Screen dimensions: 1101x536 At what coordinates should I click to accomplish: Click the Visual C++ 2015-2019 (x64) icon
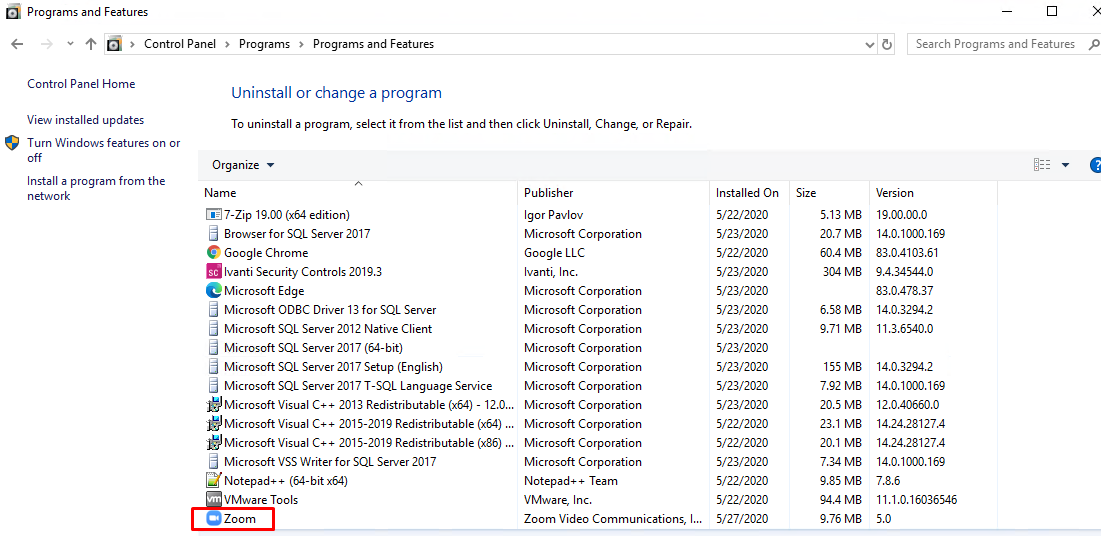pos(213,424)
